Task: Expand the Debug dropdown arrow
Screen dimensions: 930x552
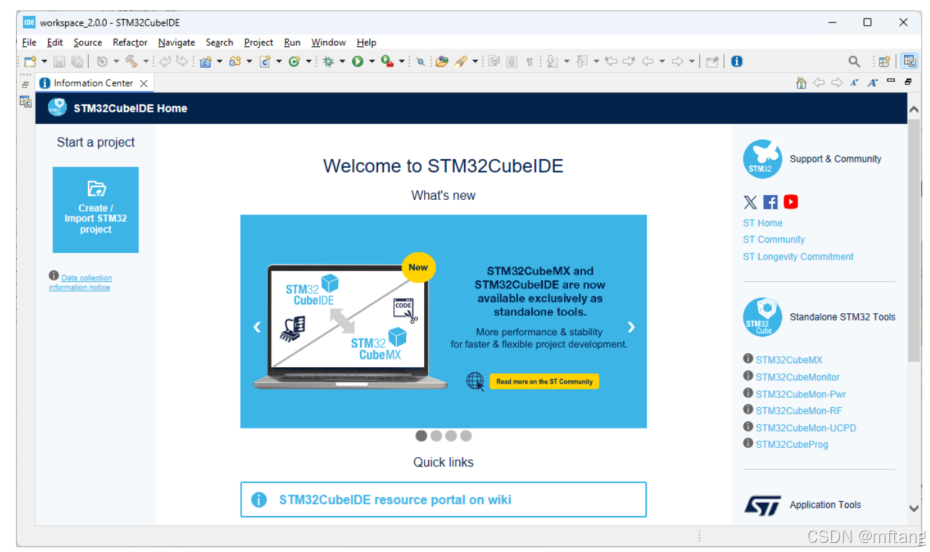Action: [x=342, y=62]
